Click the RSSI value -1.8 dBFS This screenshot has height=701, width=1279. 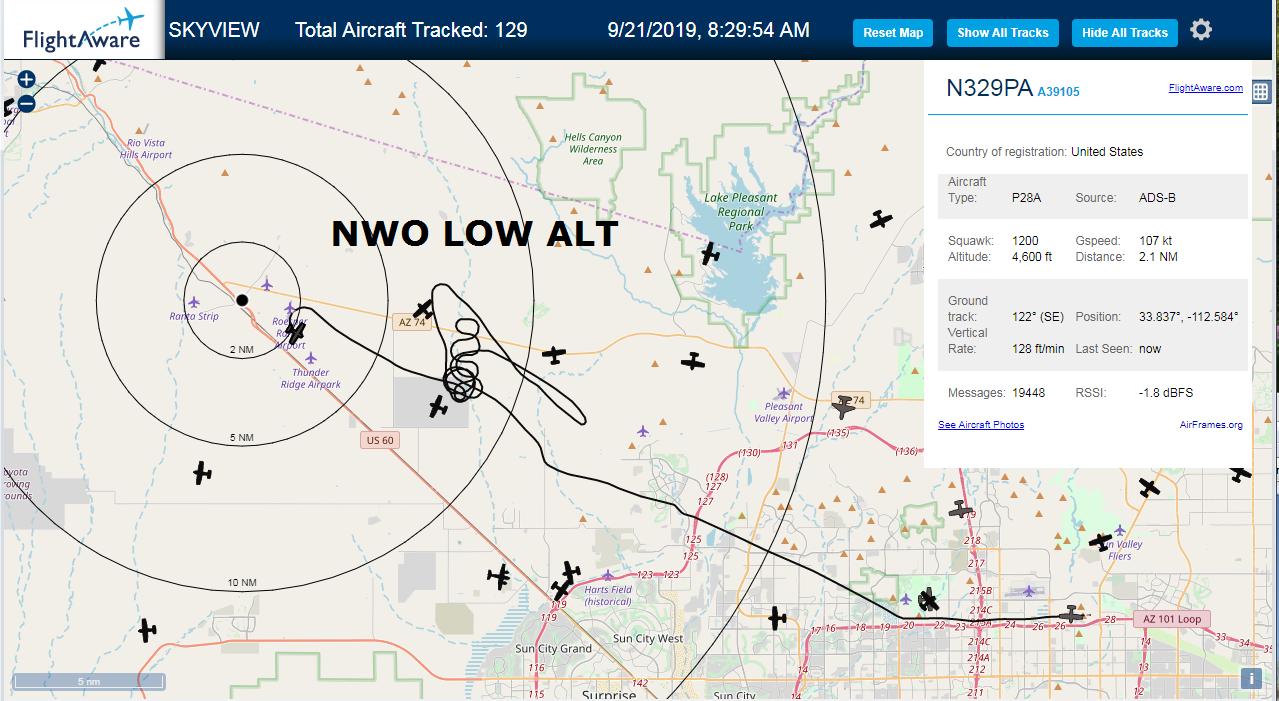click(1166, 393)
